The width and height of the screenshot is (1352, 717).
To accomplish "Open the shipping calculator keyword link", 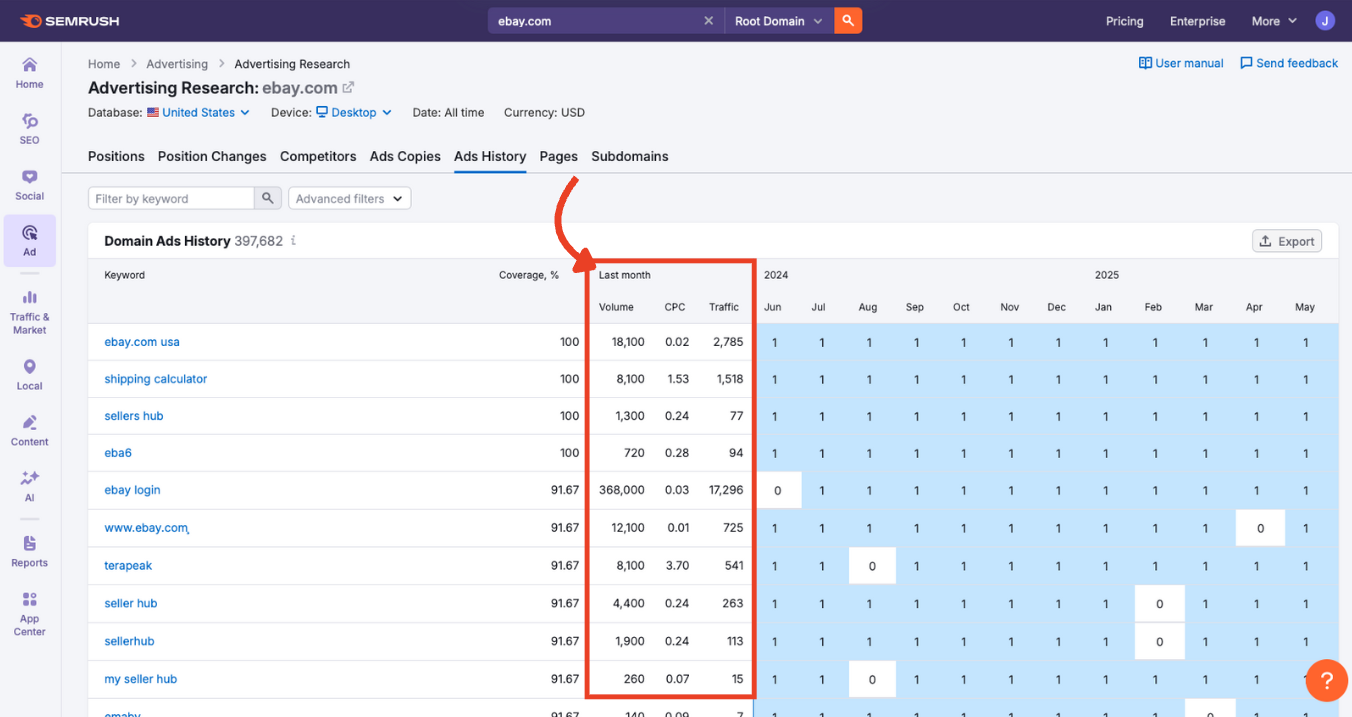I will (156, 379).
